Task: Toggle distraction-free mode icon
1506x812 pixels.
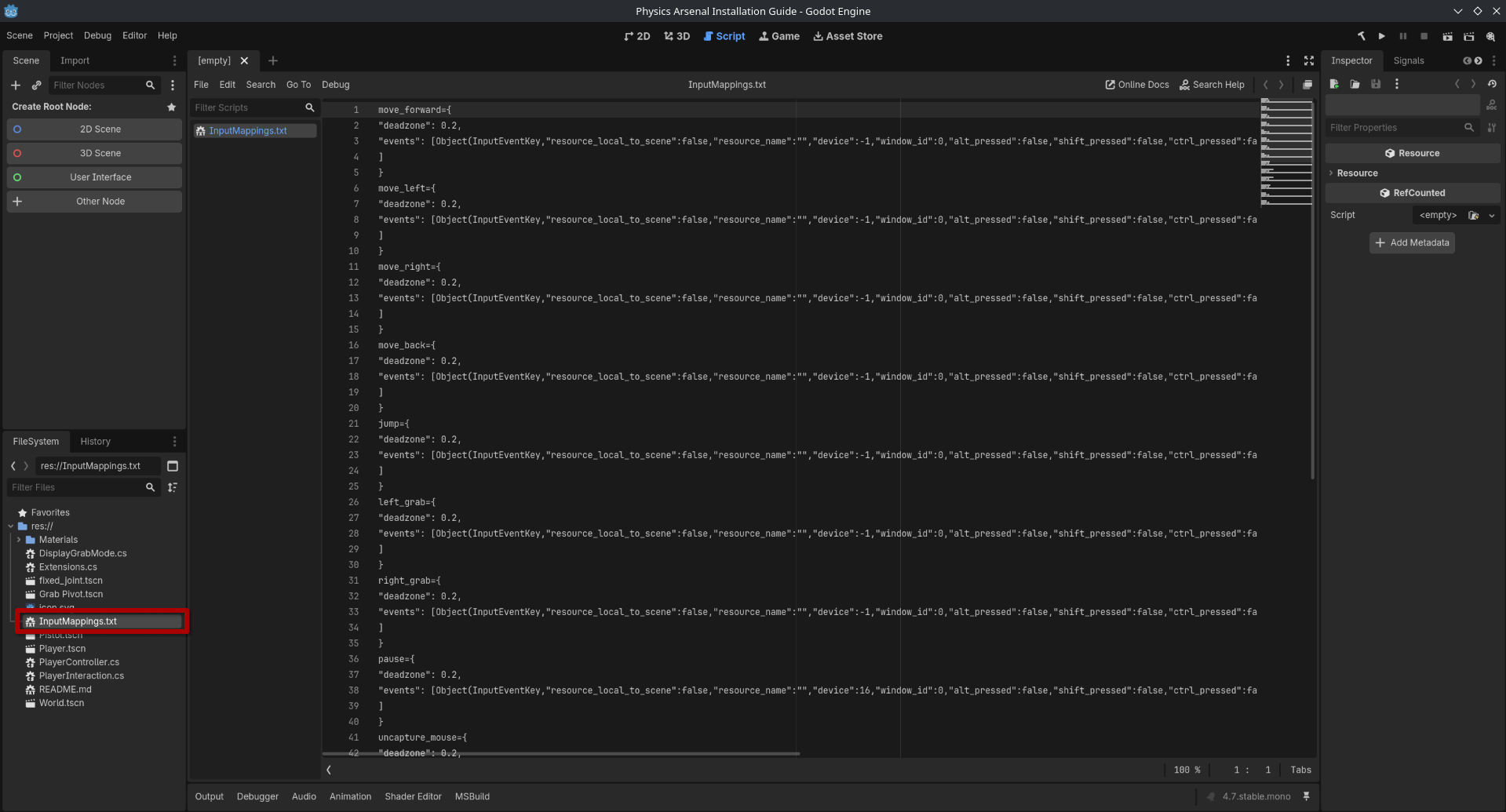Action: (1309, 60)
